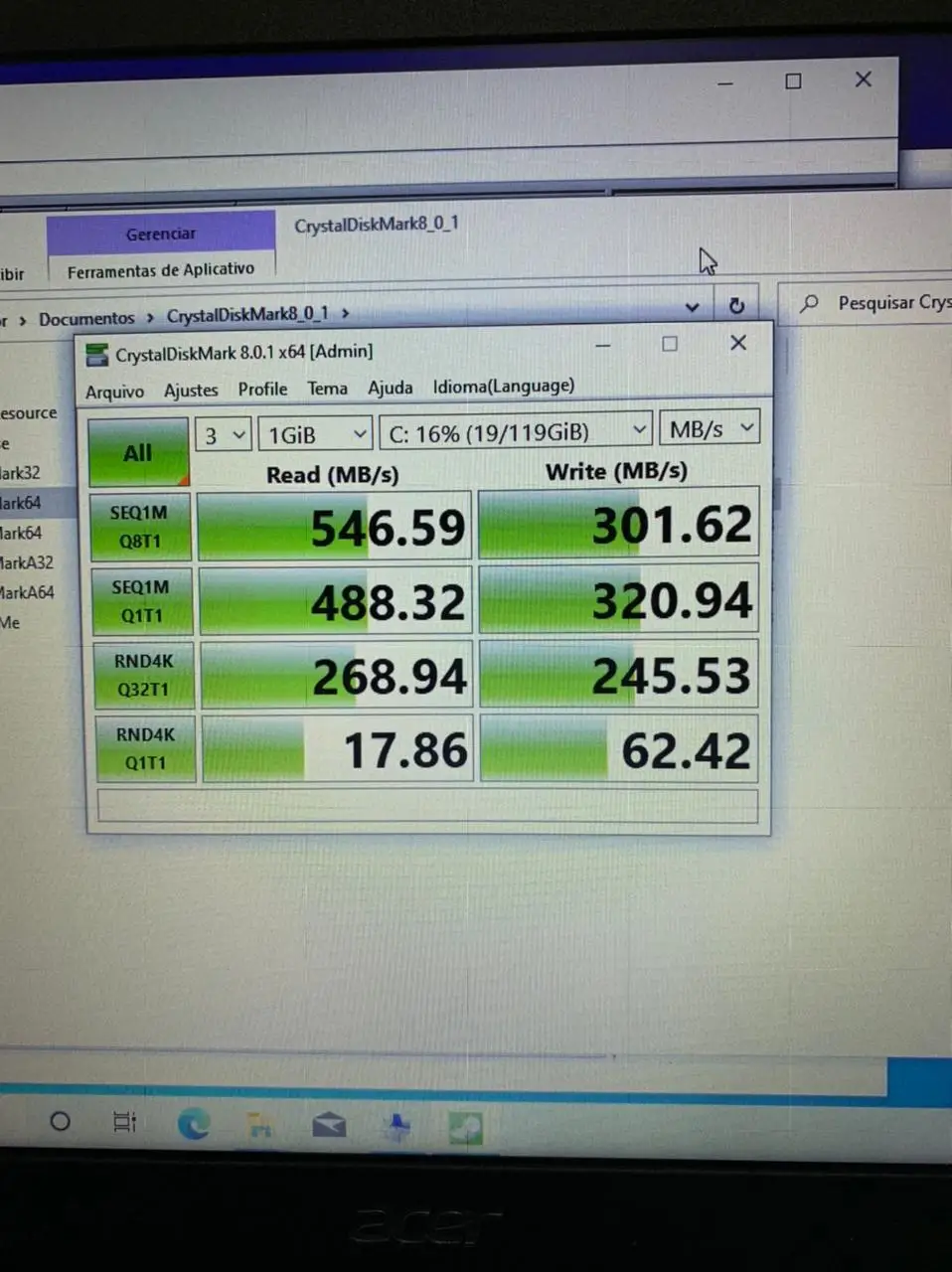The height and width of the screenshot is (1272, 952).
Task: Open the Profile menu
Action: tap(262, 390)
